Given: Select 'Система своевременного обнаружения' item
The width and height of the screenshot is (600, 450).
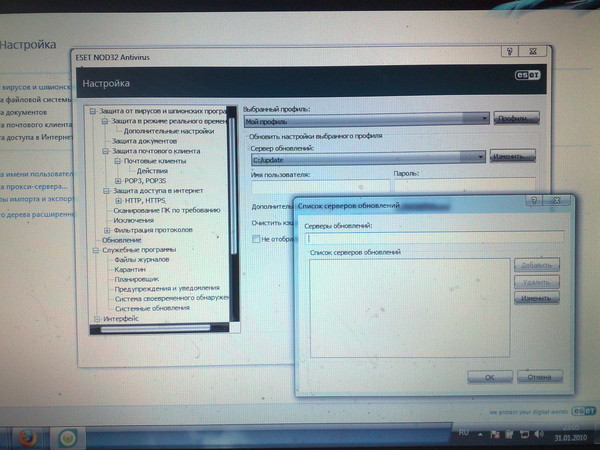Looking at the screenshot, I should tap(172, 298).
